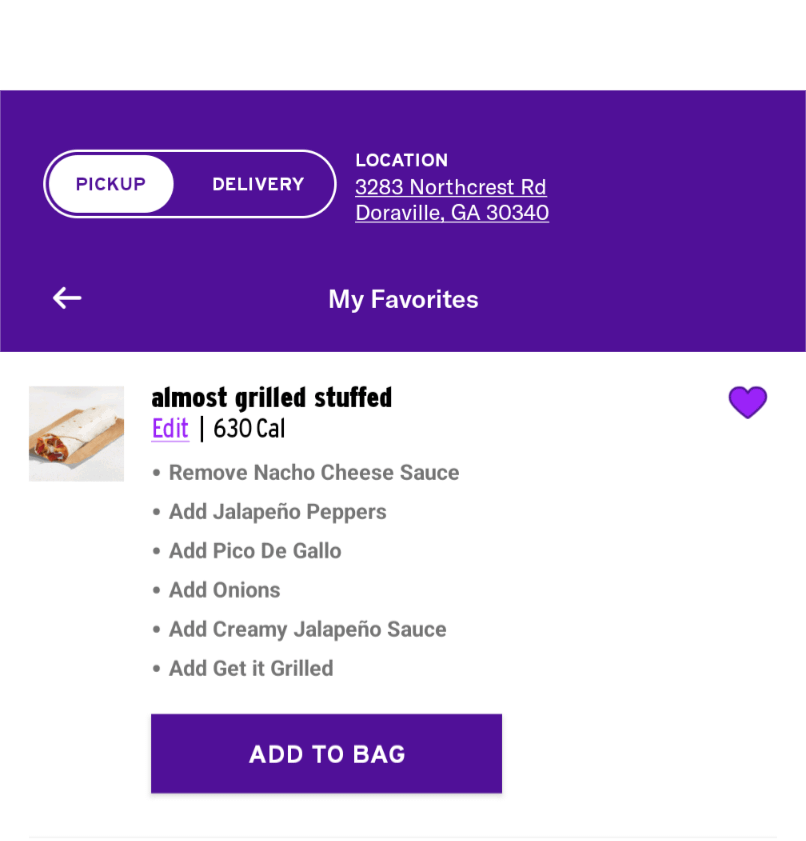Open the burrito item thumbnail

tap(76, 434)
